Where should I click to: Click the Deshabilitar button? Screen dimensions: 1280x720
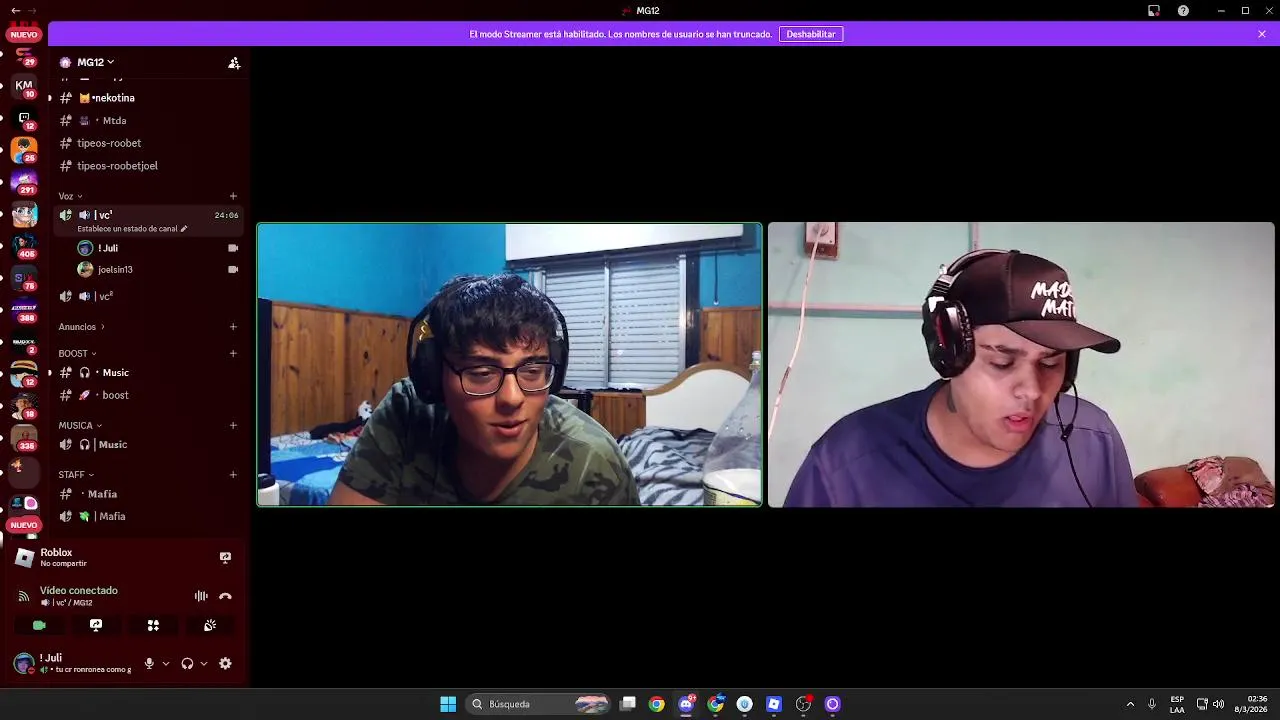pyautogui.click(x=811, y=34)
